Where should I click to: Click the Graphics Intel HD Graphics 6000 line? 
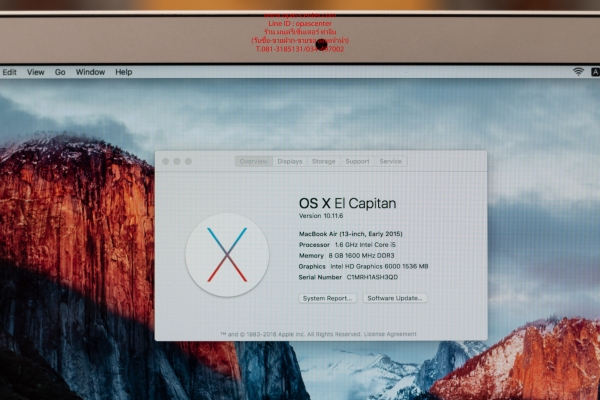[363, 266]
